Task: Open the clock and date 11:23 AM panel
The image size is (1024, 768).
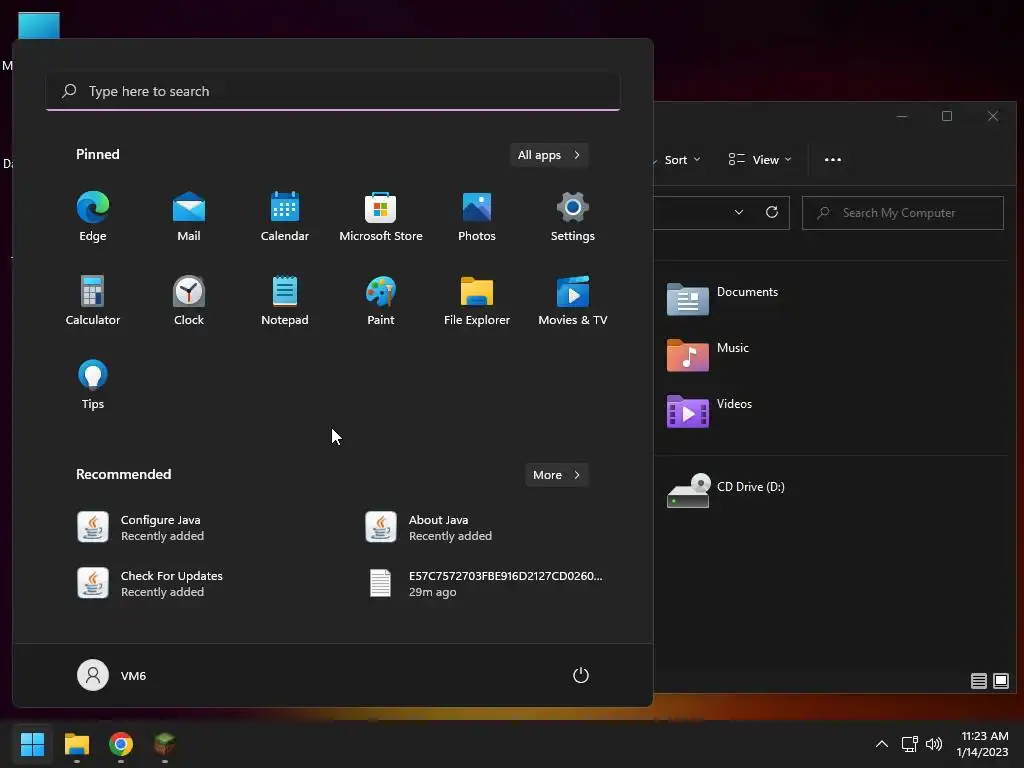Action: click(x=983, y=744)
